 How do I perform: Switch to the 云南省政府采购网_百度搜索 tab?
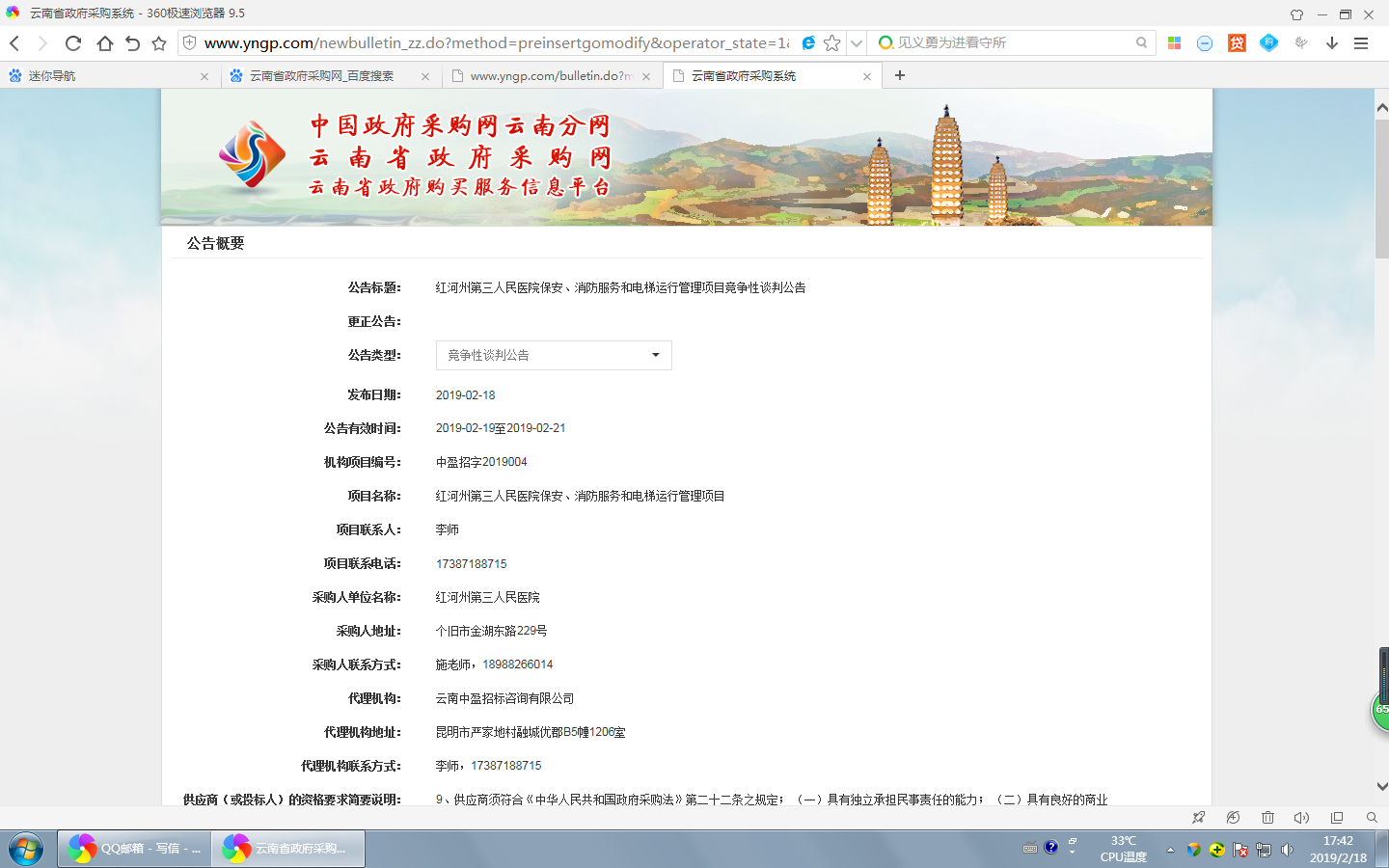pyautogui.click(x=321, y=76)
